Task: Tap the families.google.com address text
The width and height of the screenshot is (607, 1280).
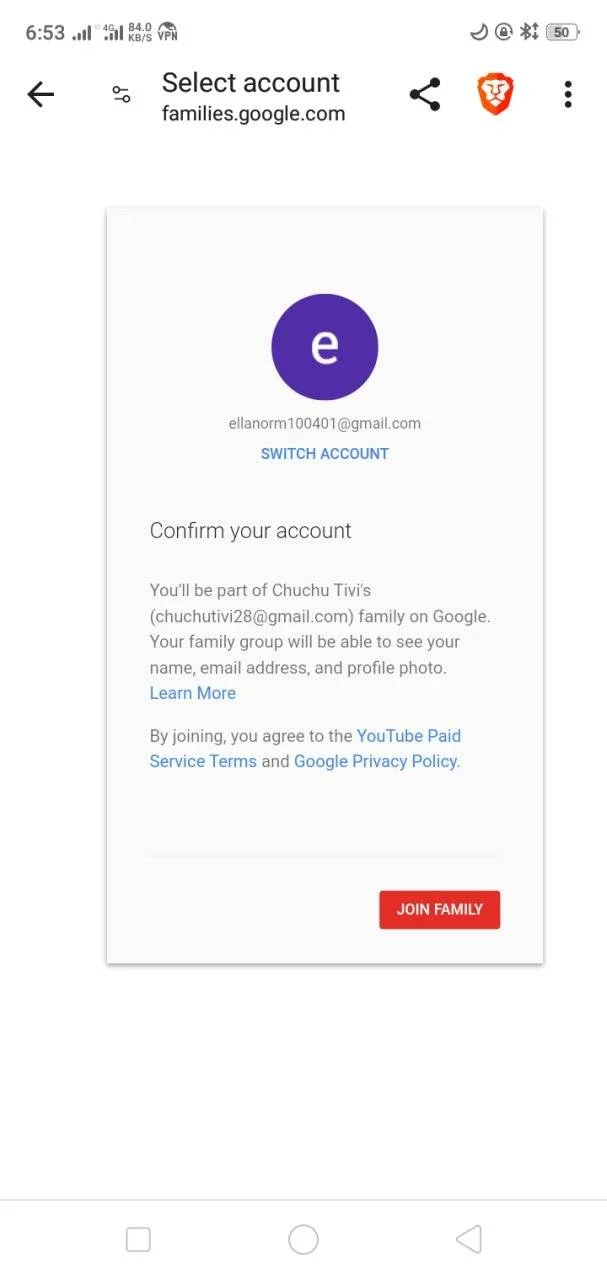Action: pyautogui.click(x=254, y=114)
